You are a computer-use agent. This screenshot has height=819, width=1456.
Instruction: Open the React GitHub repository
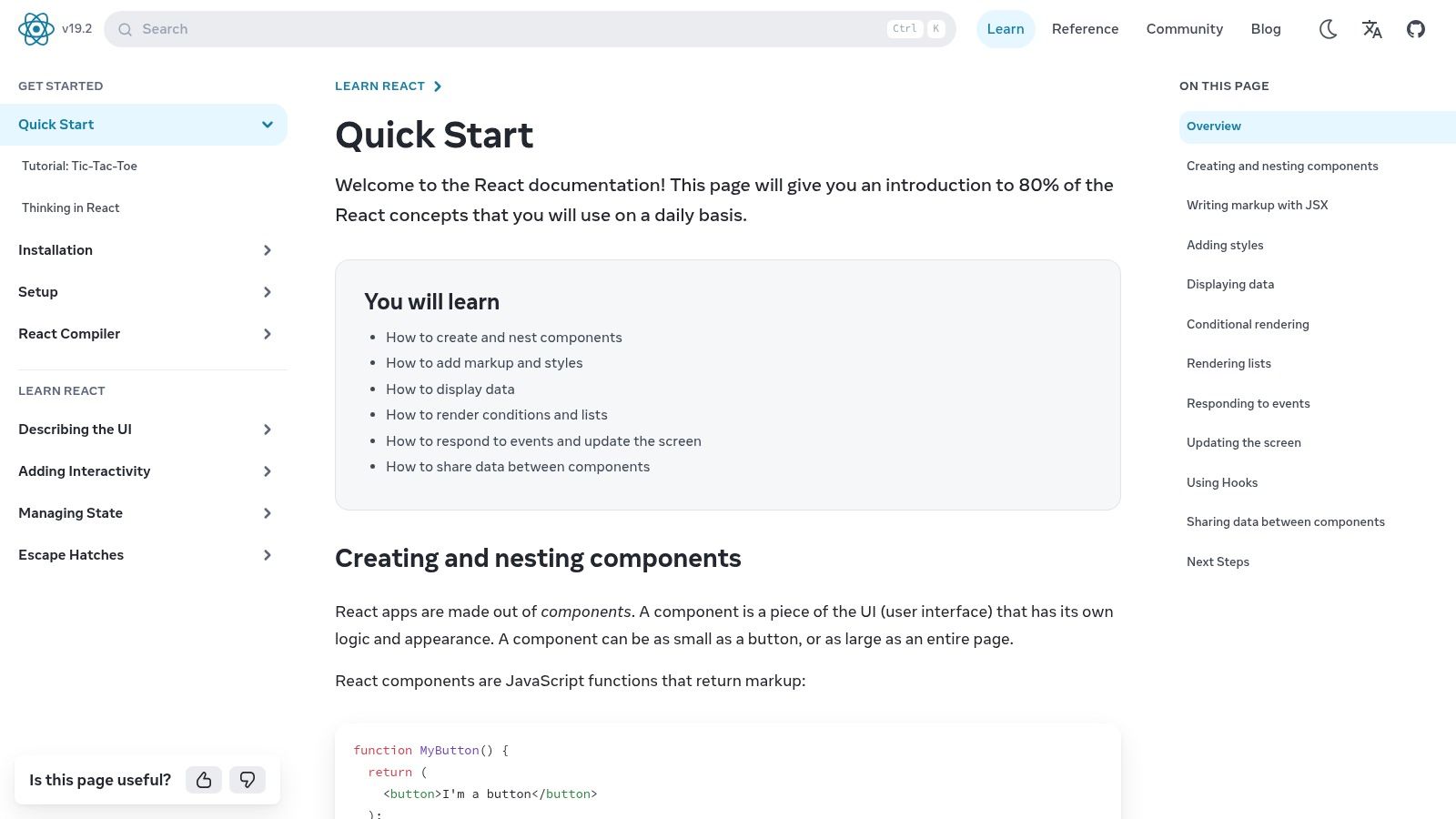coord(1415,29)
